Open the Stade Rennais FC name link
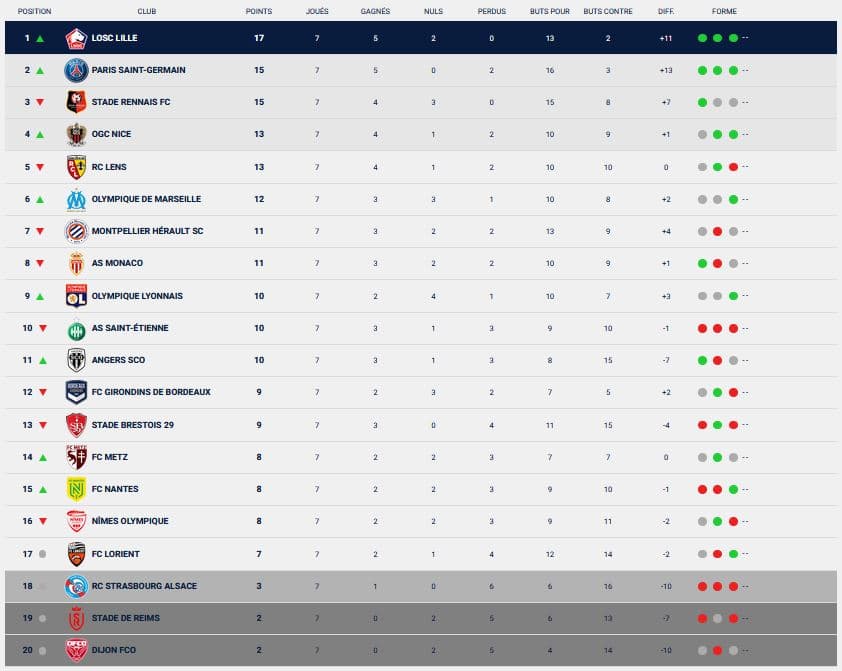Screen dimensions: 842x671 click(x=130, y=102)
